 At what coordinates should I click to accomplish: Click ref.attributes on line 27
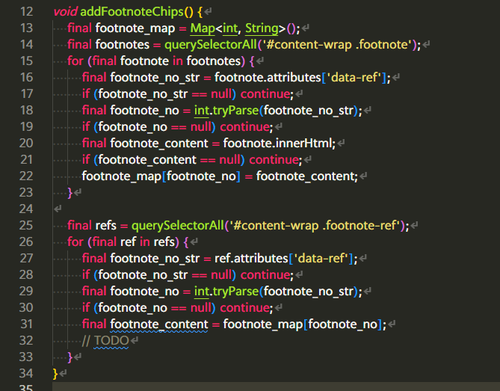(x=251, y=259)
